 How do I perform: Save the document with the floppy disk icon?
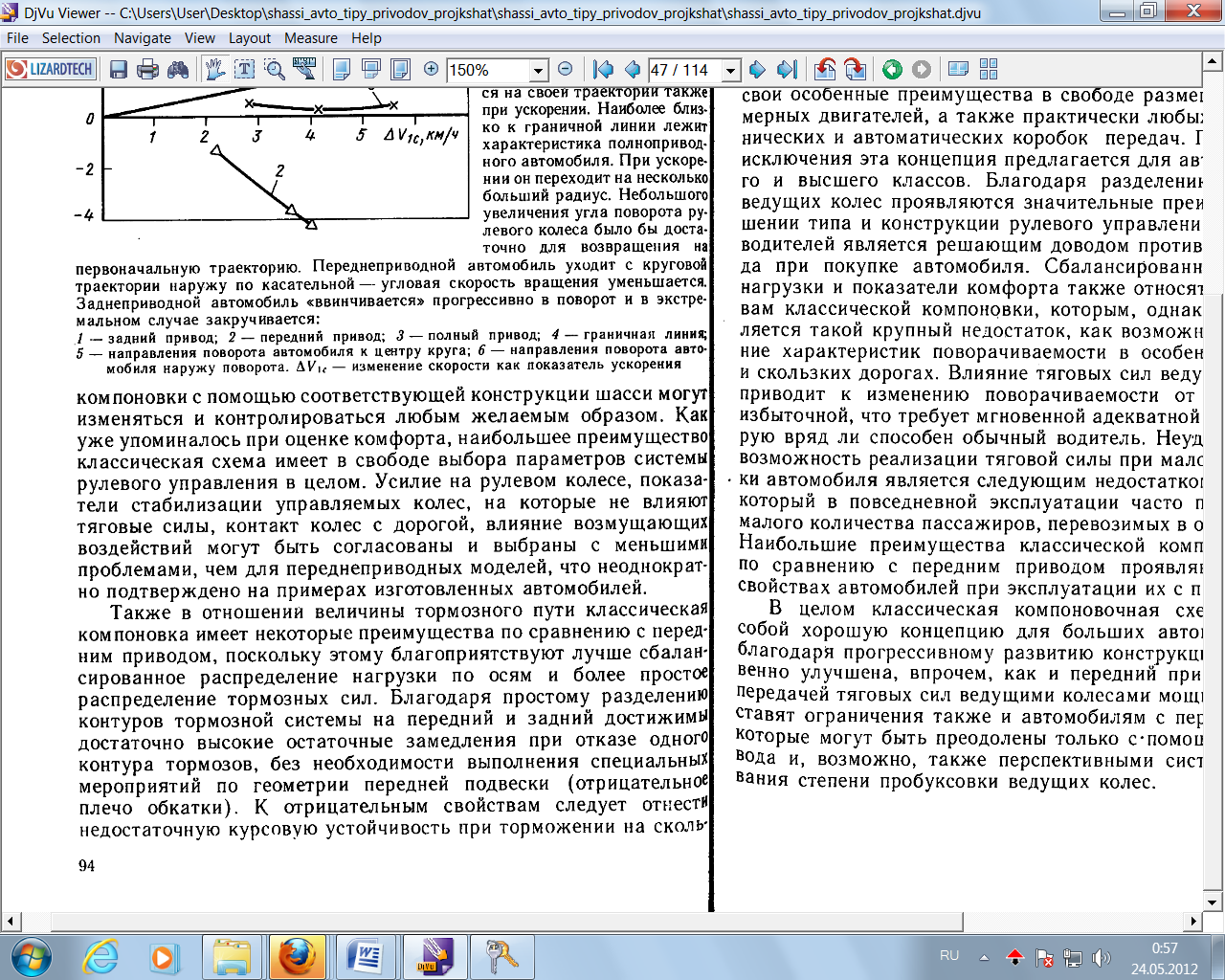point(119,69)
